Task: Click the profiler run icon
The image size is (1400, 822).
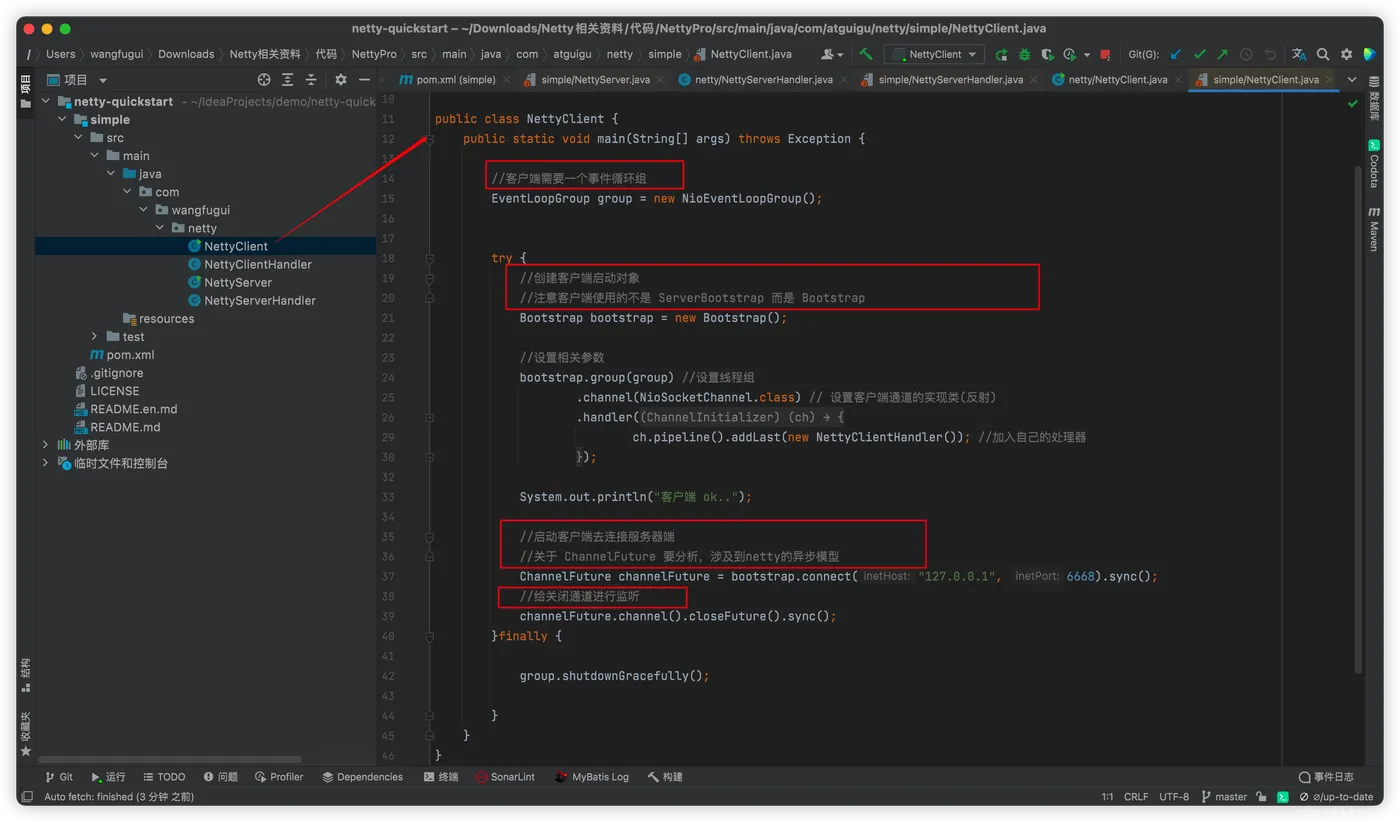Action: pos(1070,54)
